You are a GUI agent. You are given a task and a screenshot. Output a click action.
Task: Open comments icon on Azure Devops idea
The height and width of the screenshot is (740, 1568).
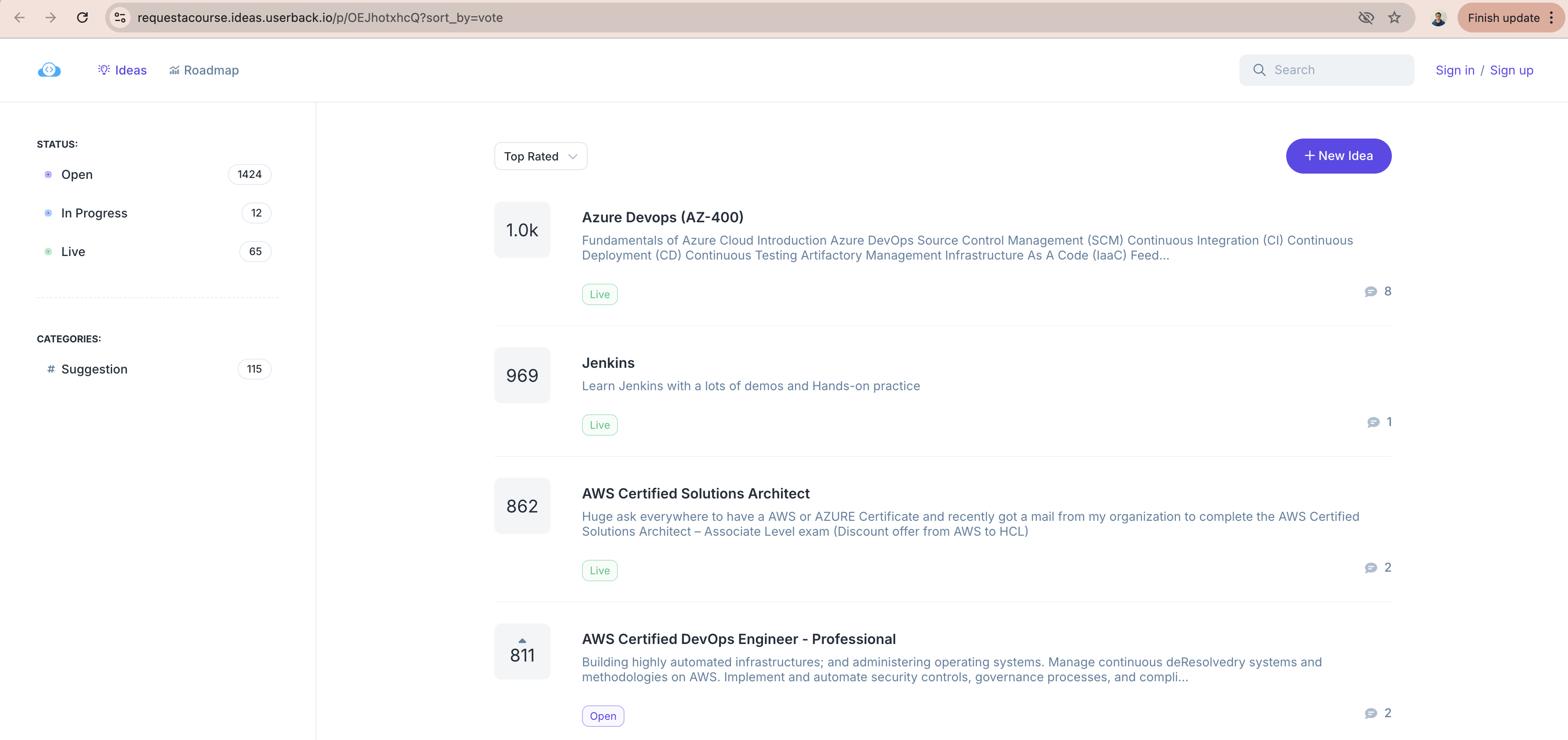pyautogui.click(x=1371, y=292)
